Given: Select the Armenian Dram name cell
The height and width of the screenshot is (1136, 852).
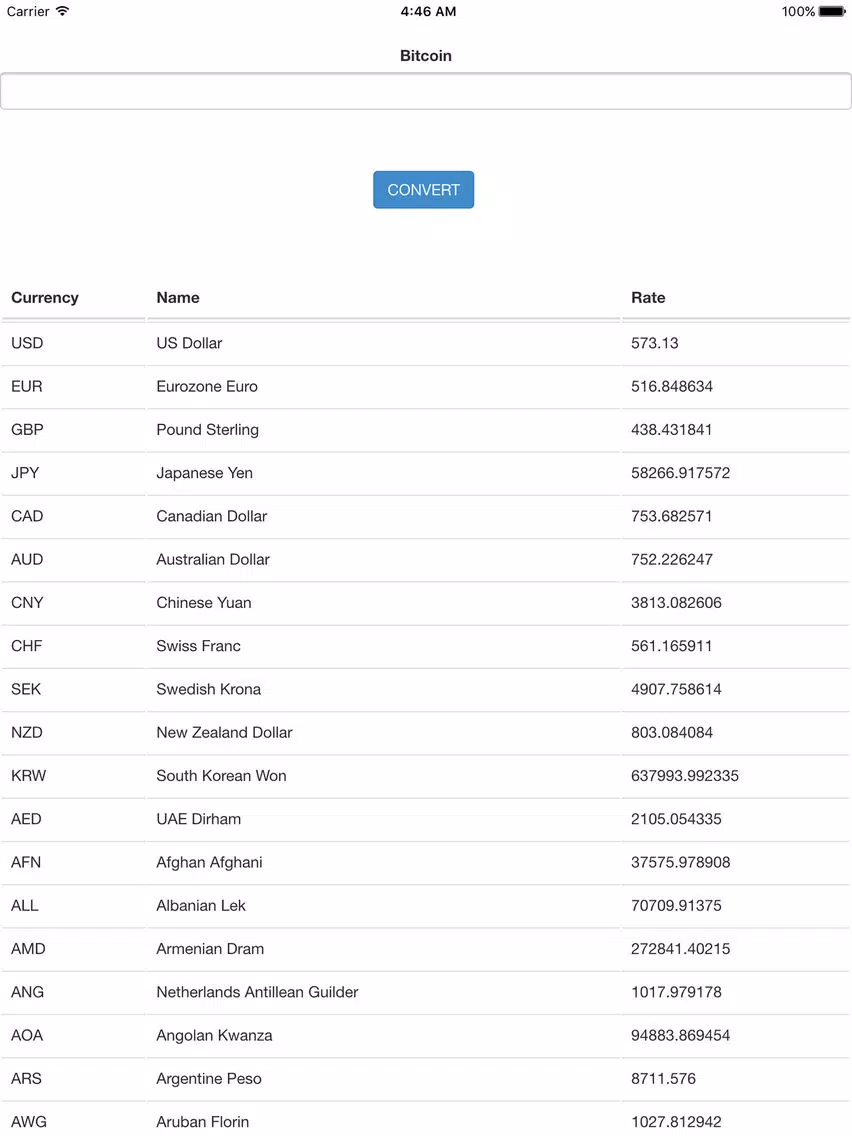Looking at the screenshot, I should point(210,949).
